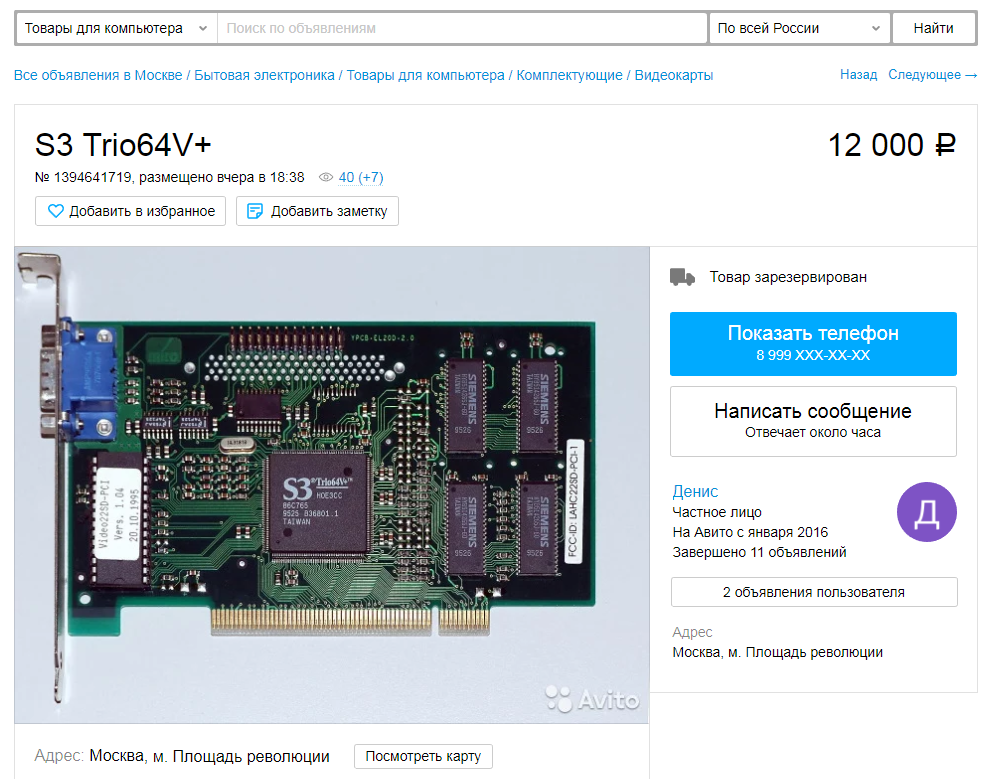Viewport: 993px width, 779px height.
Task: Open the 2 объявления пользователя button
Action: 814,592
